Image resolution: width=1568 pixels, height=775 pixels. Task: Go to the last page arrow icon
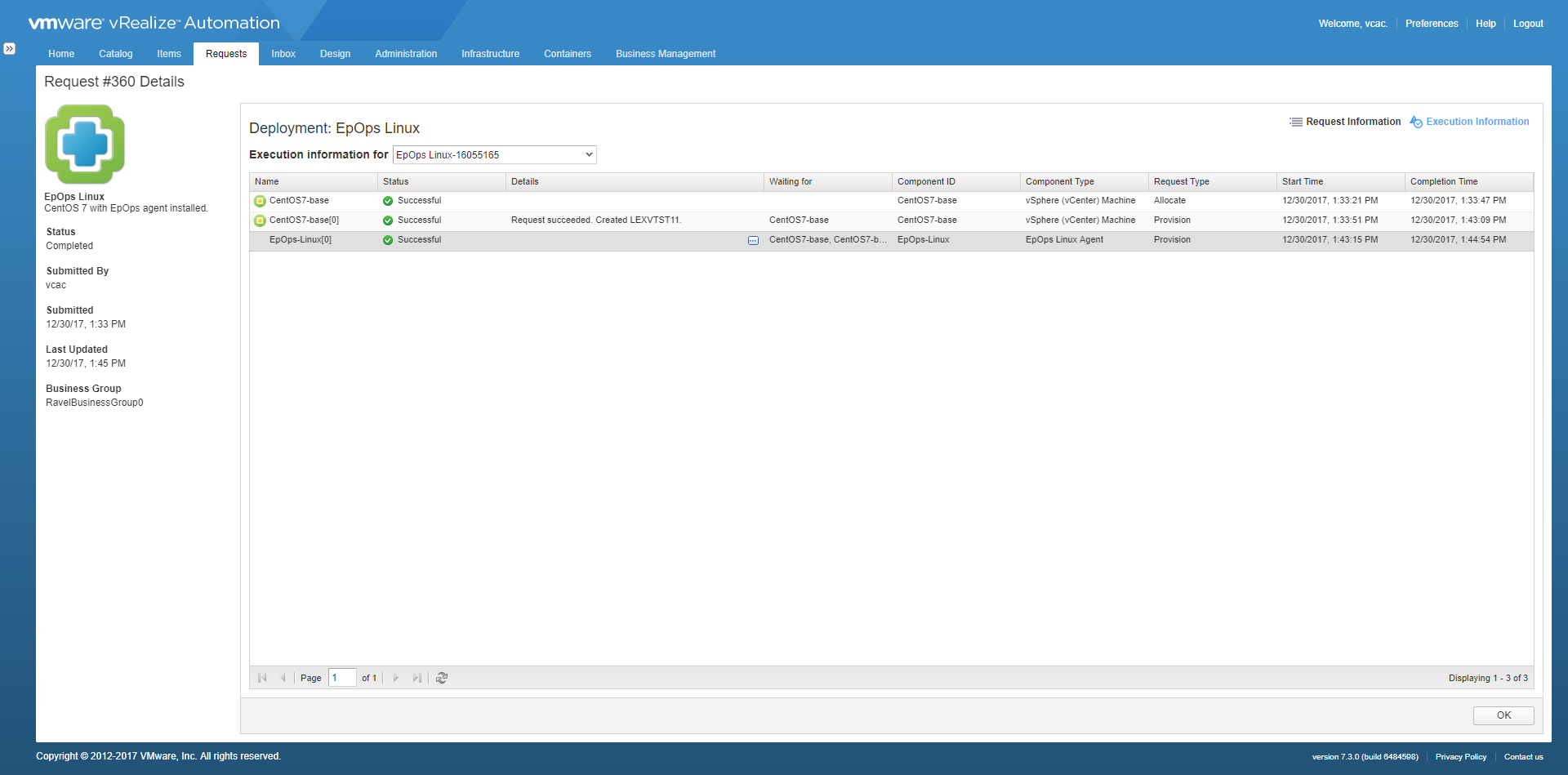[x=417, y=678]
